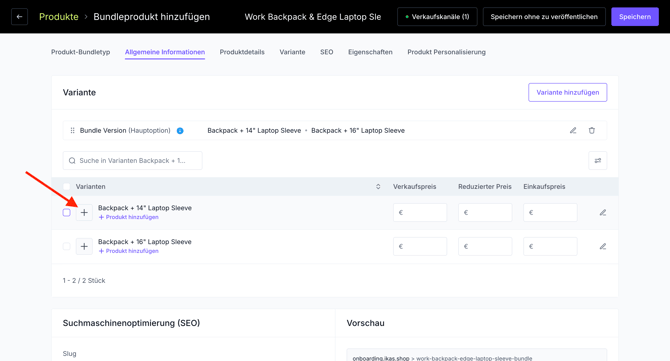
Task: Go to Produkt Personalisierung tab
Action: point(446,52)
